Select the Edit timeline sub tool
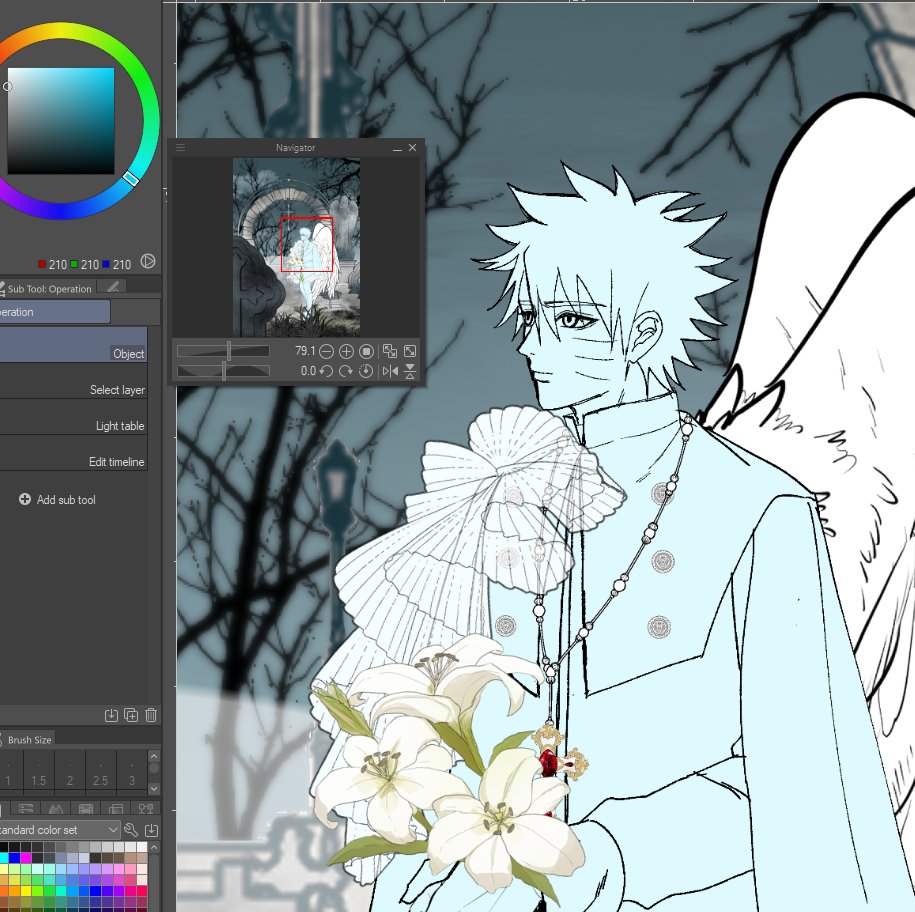 tap(74, 453)
